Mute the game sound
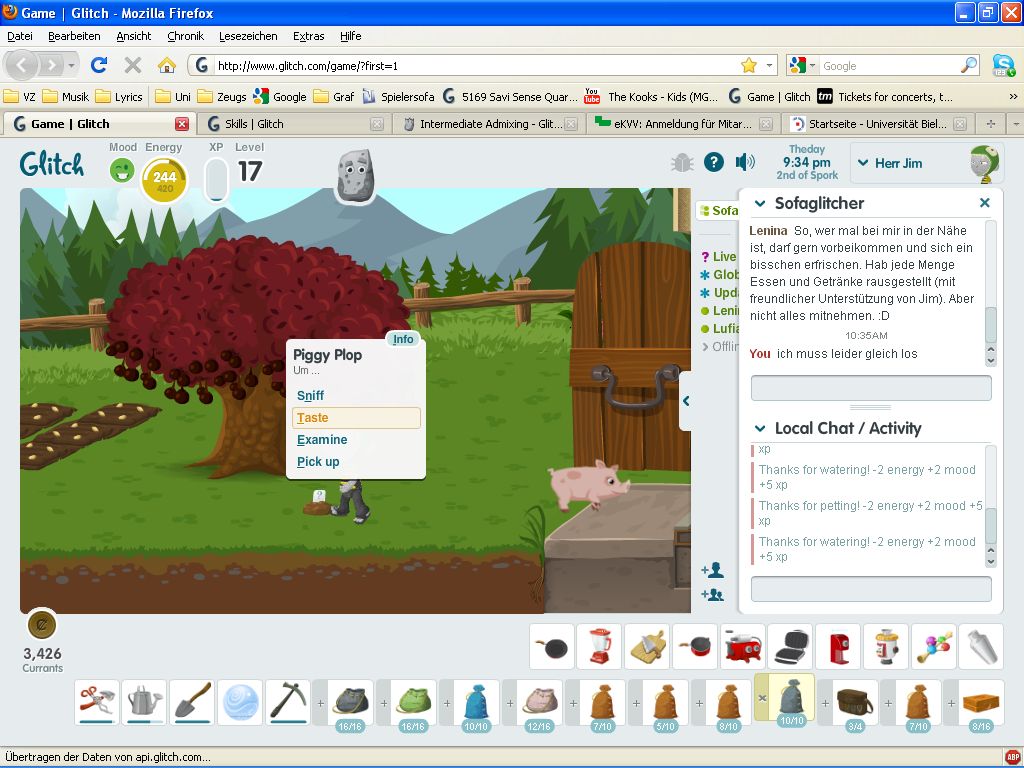The height and width of the screenshot is (768, 1024). pyautogui.click(x=745, y=162)
